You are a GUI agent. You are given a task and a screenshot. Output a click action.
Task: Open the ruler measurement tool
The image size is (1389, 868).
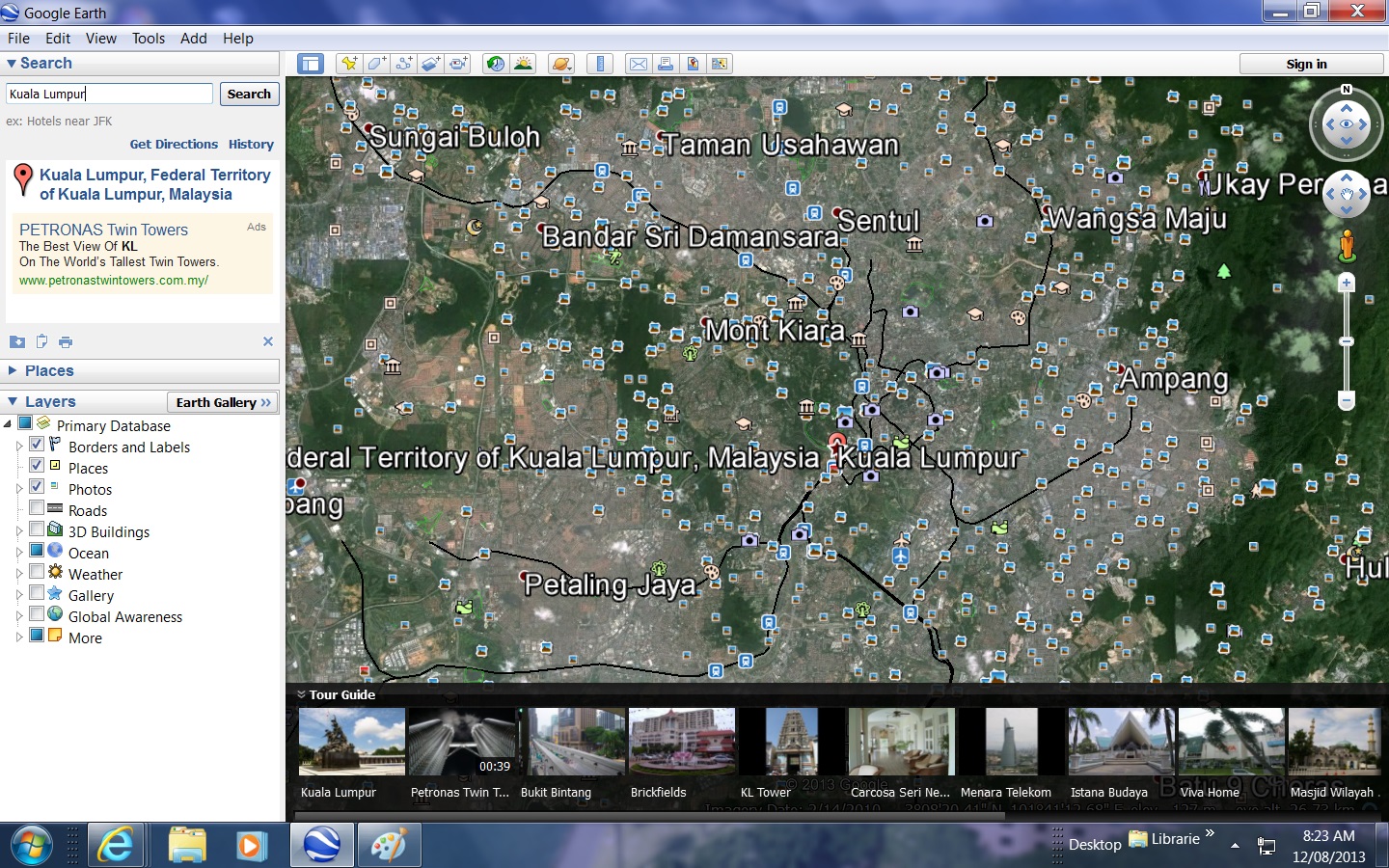[x=600, y=64]
